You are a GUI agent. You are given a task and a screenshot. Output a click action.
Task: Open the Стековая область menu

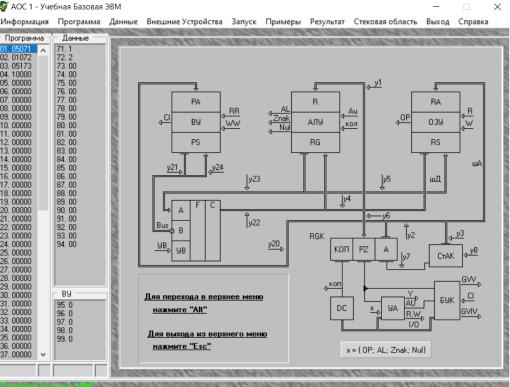click(385, 22)
